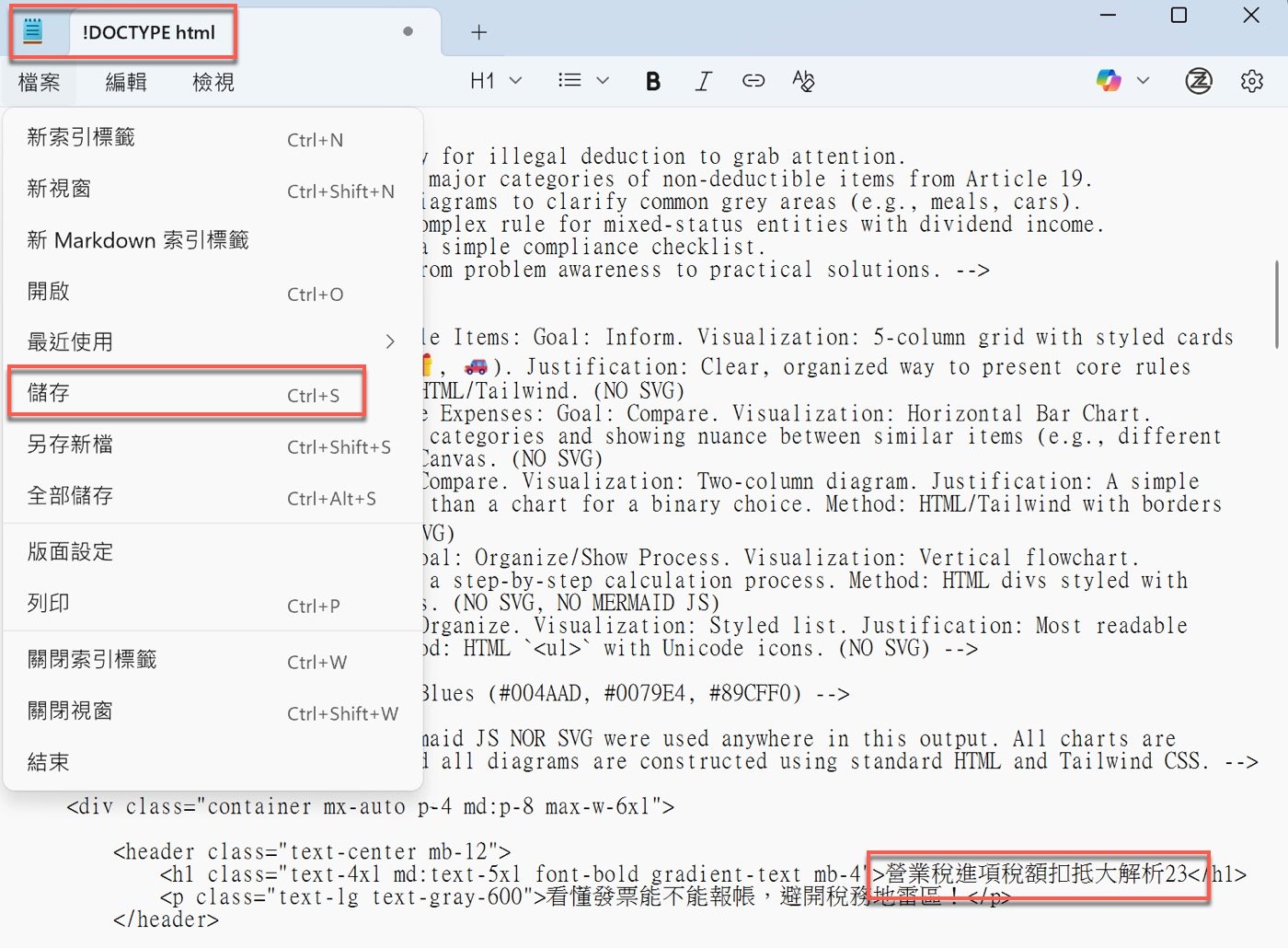The image size is (1288, 948).
Task: Click the vertical scrollbar thumb
Action: [x=1277, y=304]
